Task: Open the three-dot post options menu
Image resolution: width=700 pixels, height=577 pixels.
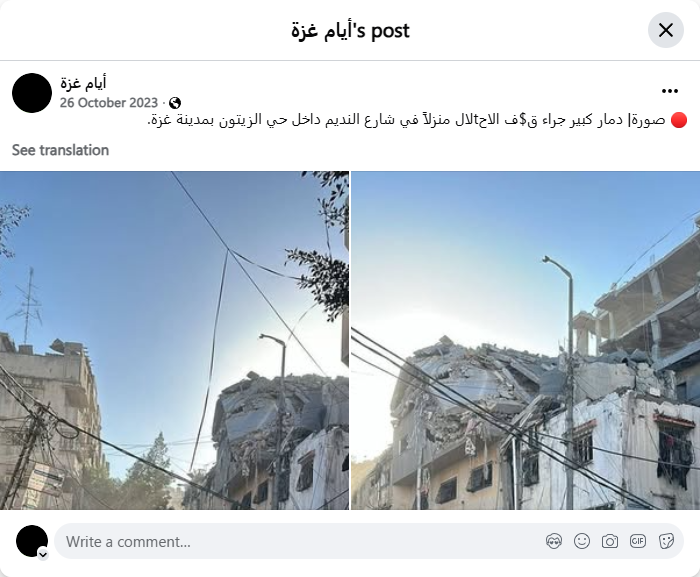Action: (x=670, y=91)
